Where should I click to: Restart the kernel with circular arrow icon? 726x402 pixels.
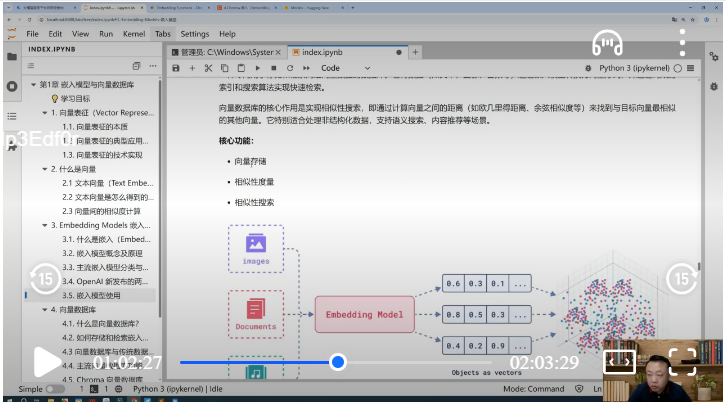click(290, 68)
